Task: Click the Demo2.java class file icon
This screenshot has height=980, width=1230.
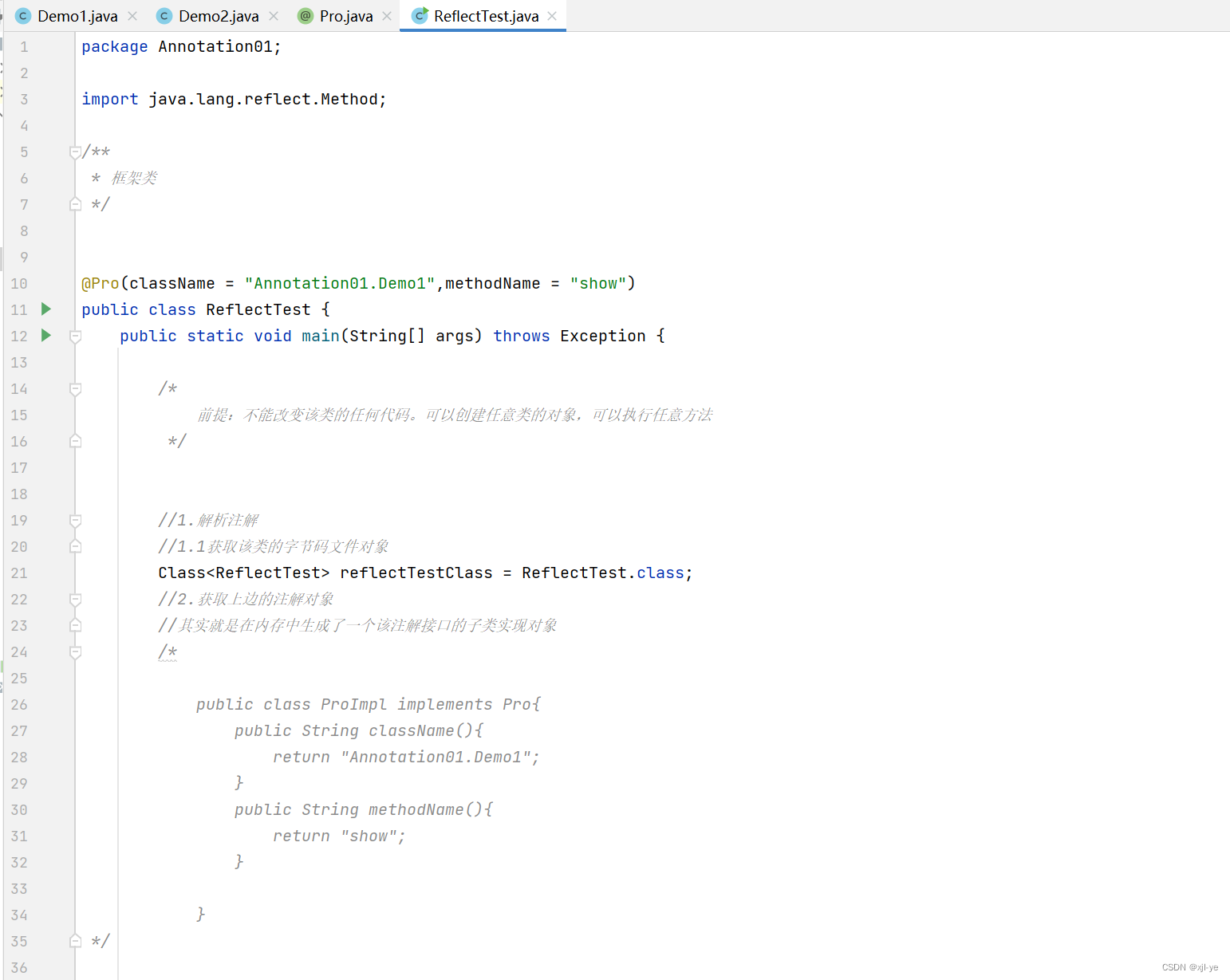Action: [x=164, y=16]
